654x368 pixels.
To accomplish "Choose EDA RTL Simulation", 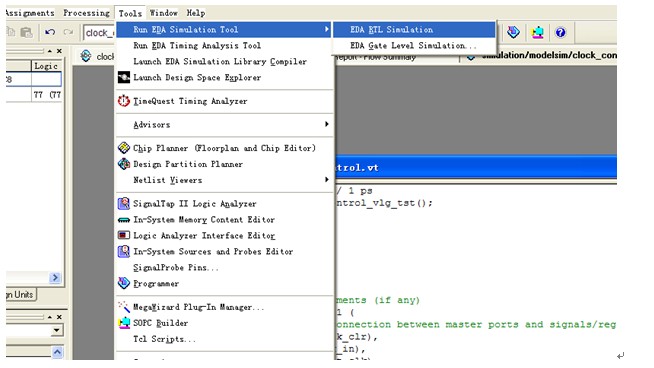I will 414,30.
